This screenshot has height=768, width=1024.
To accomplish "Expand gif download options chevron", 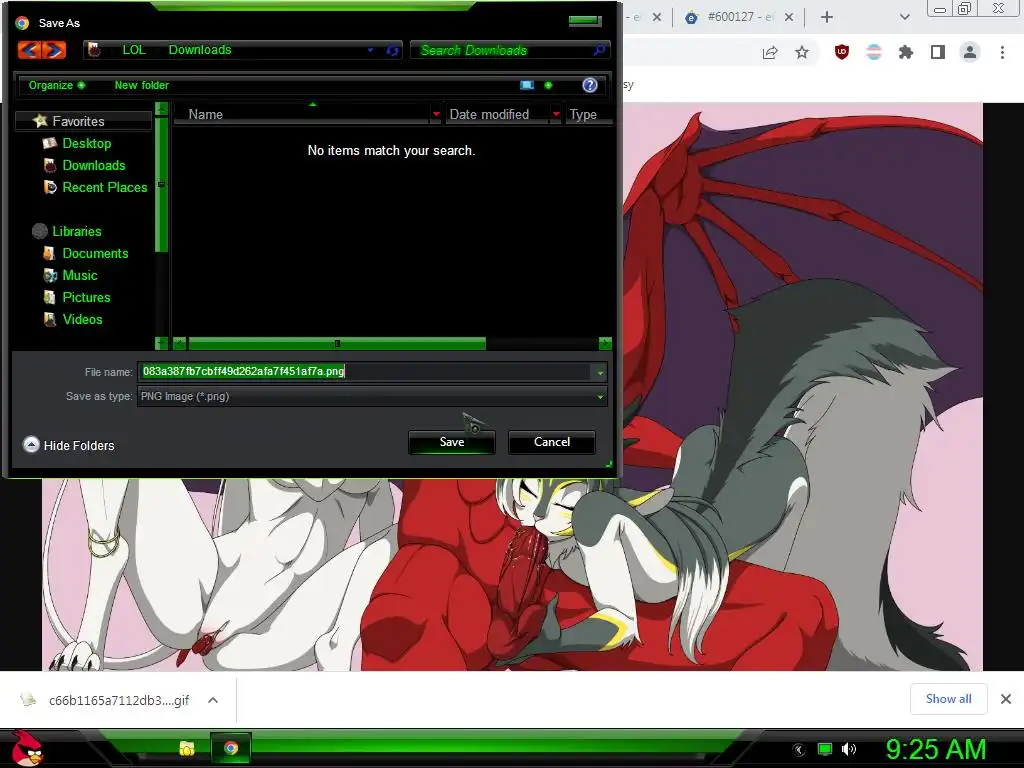I will [x=213, y=700].
